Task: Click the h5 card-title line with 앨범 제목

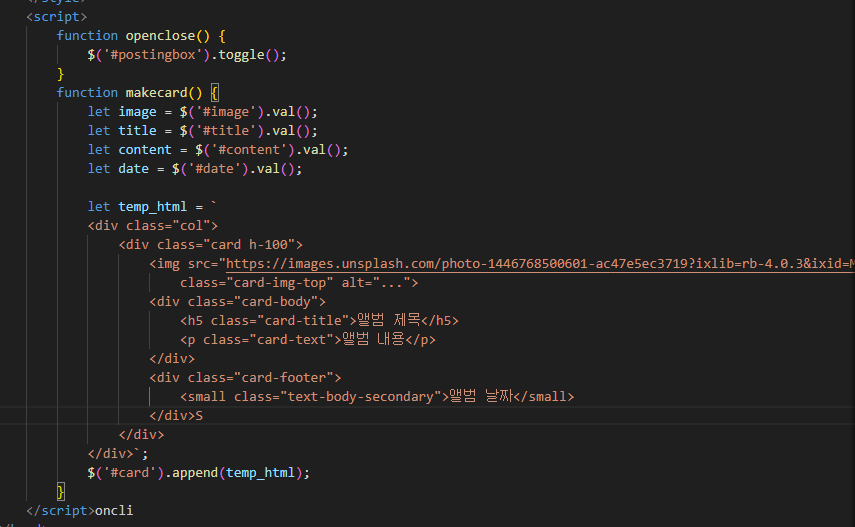Action: point(320,321)
